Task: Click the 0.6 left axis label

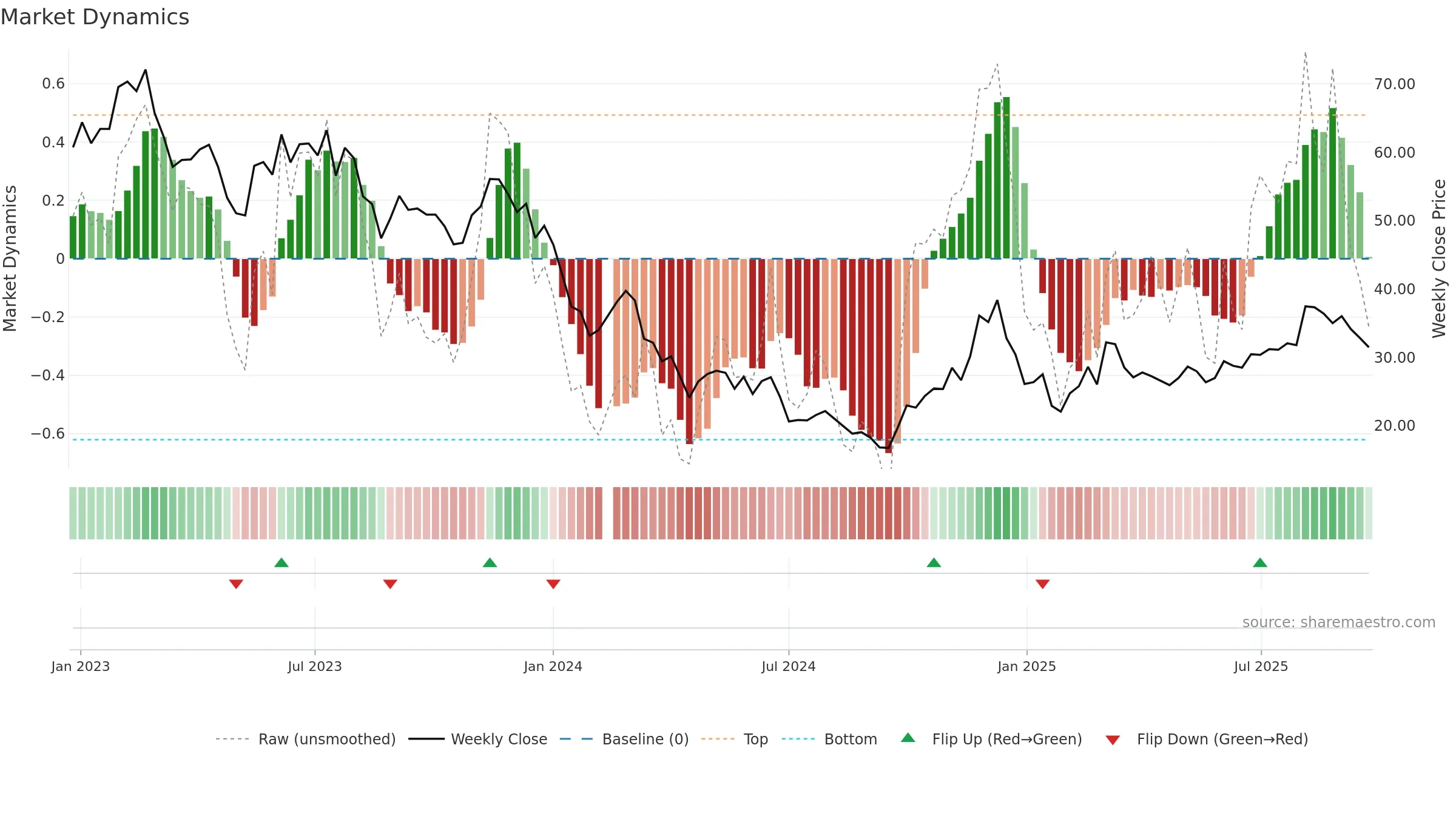Action: [x=53, y=84]
